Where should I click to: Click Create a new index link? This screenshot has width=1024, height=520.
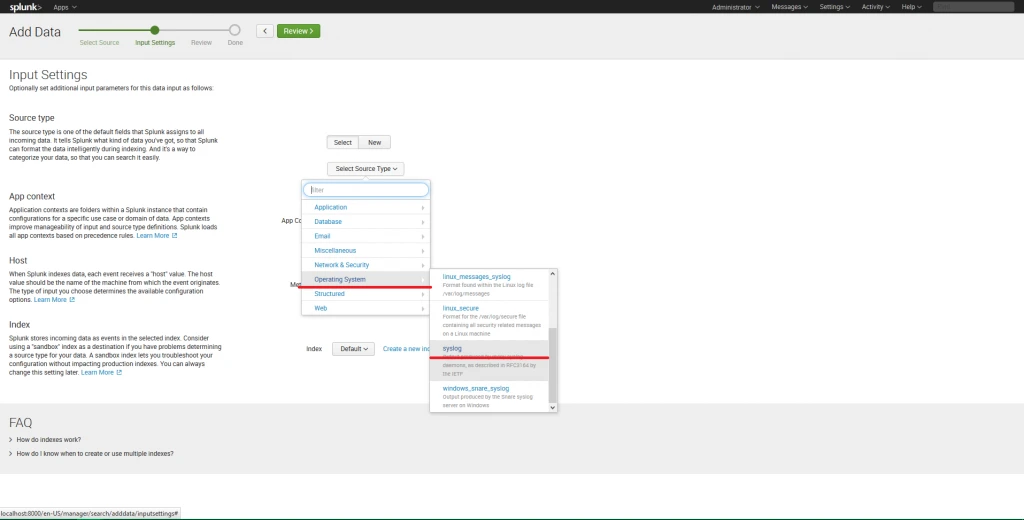(x=406, y=349)
